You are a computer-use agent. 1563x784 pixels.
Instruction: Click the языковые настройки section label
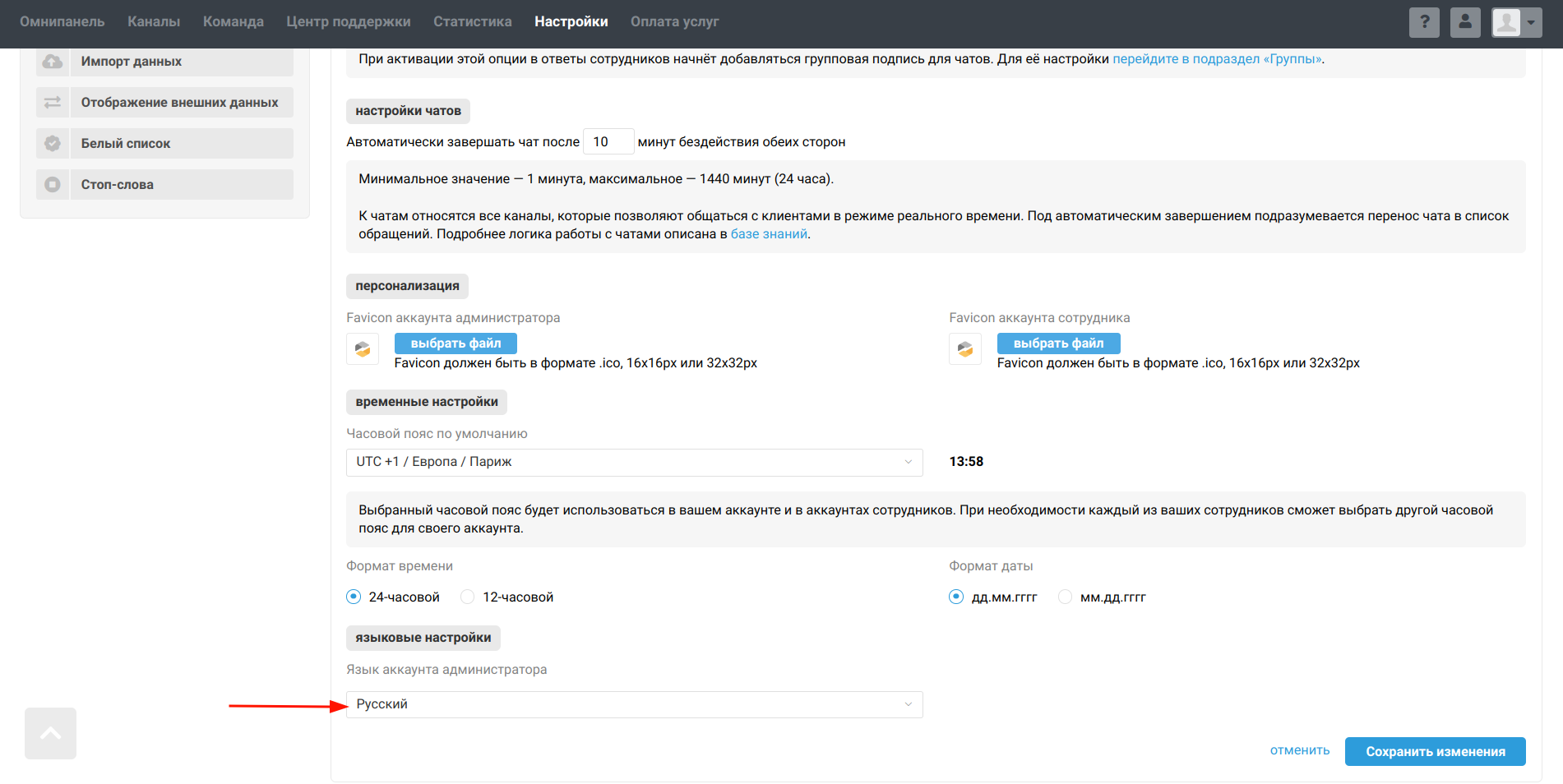click(423, 638)
